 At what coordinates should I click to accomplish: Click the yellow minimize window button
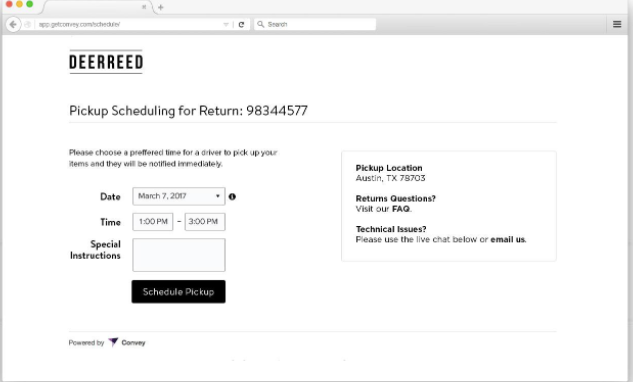(19, 4)
